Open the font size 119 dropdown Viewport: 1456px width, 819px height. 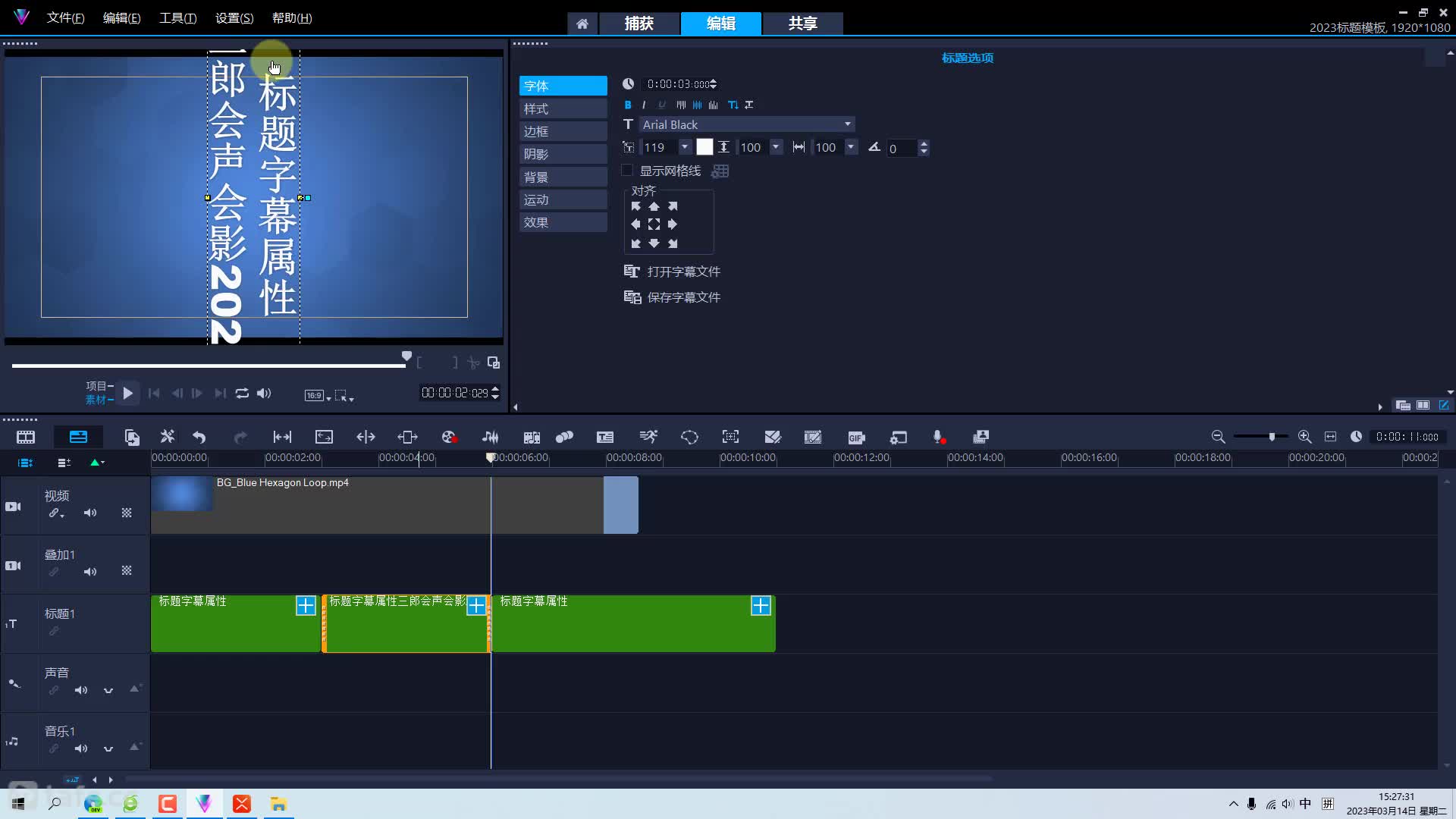pyautogui.click(x=685, y=147)
